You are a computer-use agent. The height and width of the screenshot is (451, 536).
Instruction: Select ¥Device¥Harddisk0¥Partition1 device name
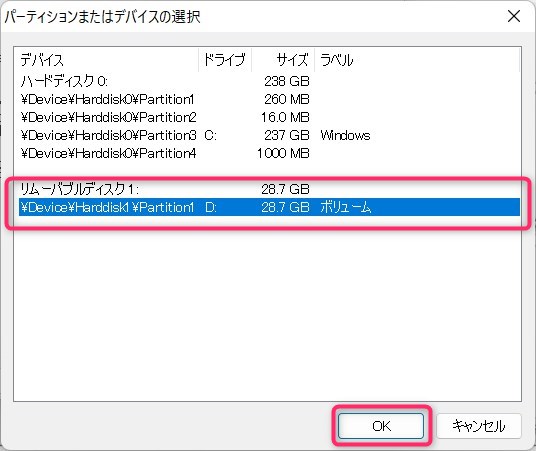coord(107,100)
